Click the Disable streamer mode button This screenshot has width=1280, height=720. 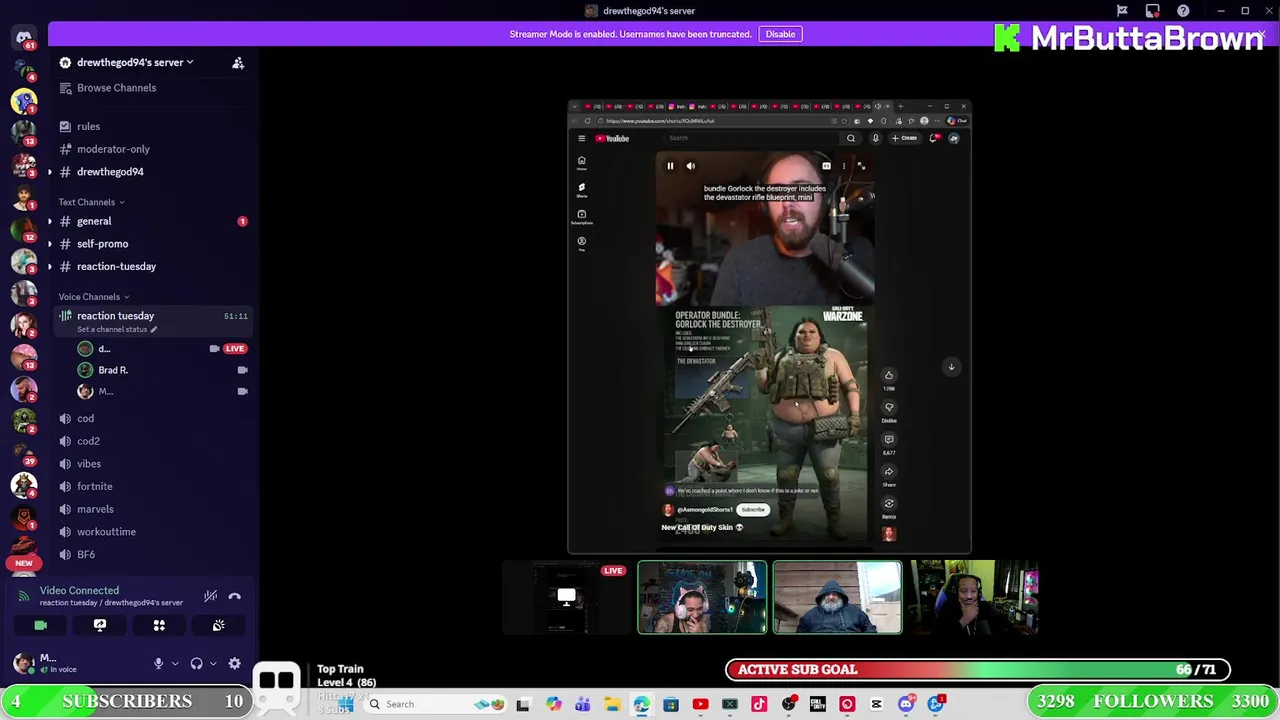pyautogui.click(x=780, y=34)
